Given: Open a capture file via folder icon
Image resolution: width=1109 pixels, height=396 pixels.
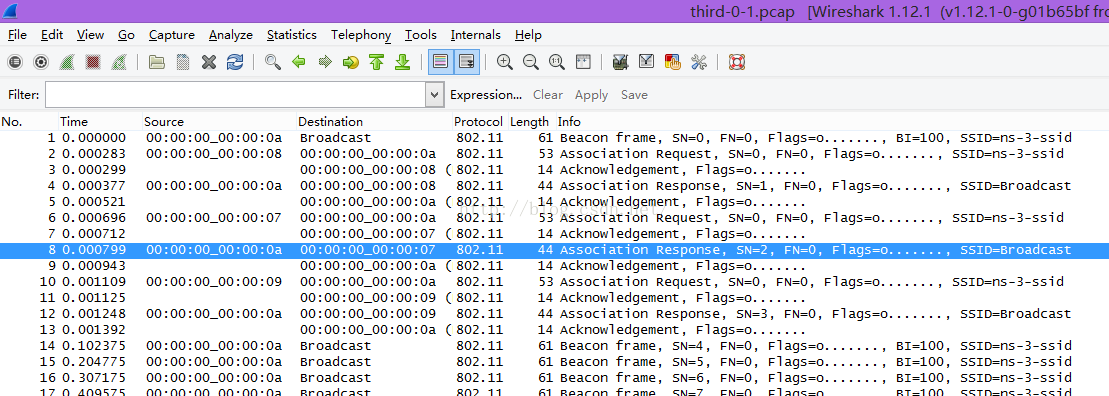Looking at the screenshot, I should [x=157, y=62].
